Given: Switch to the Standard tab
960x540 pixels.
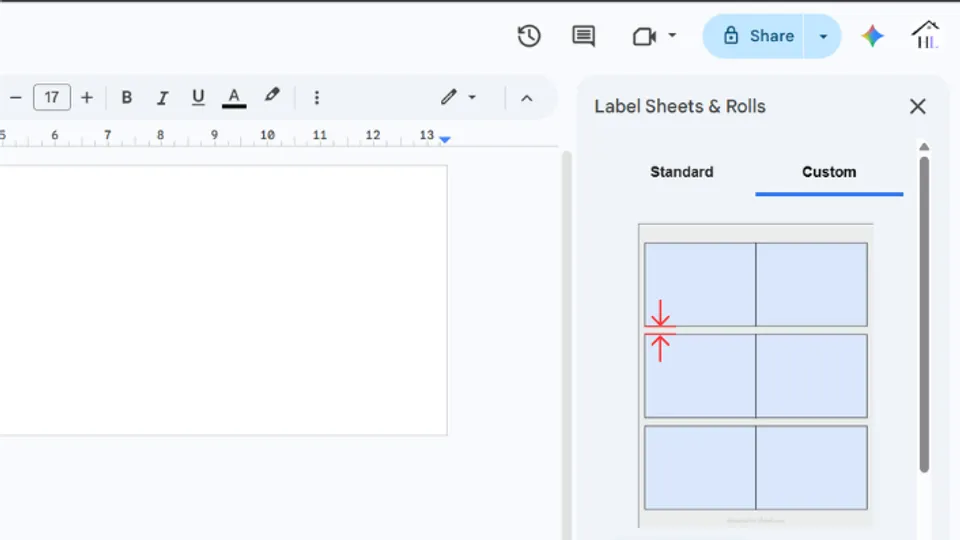Looking at the screenshot, I should point(681,172).
